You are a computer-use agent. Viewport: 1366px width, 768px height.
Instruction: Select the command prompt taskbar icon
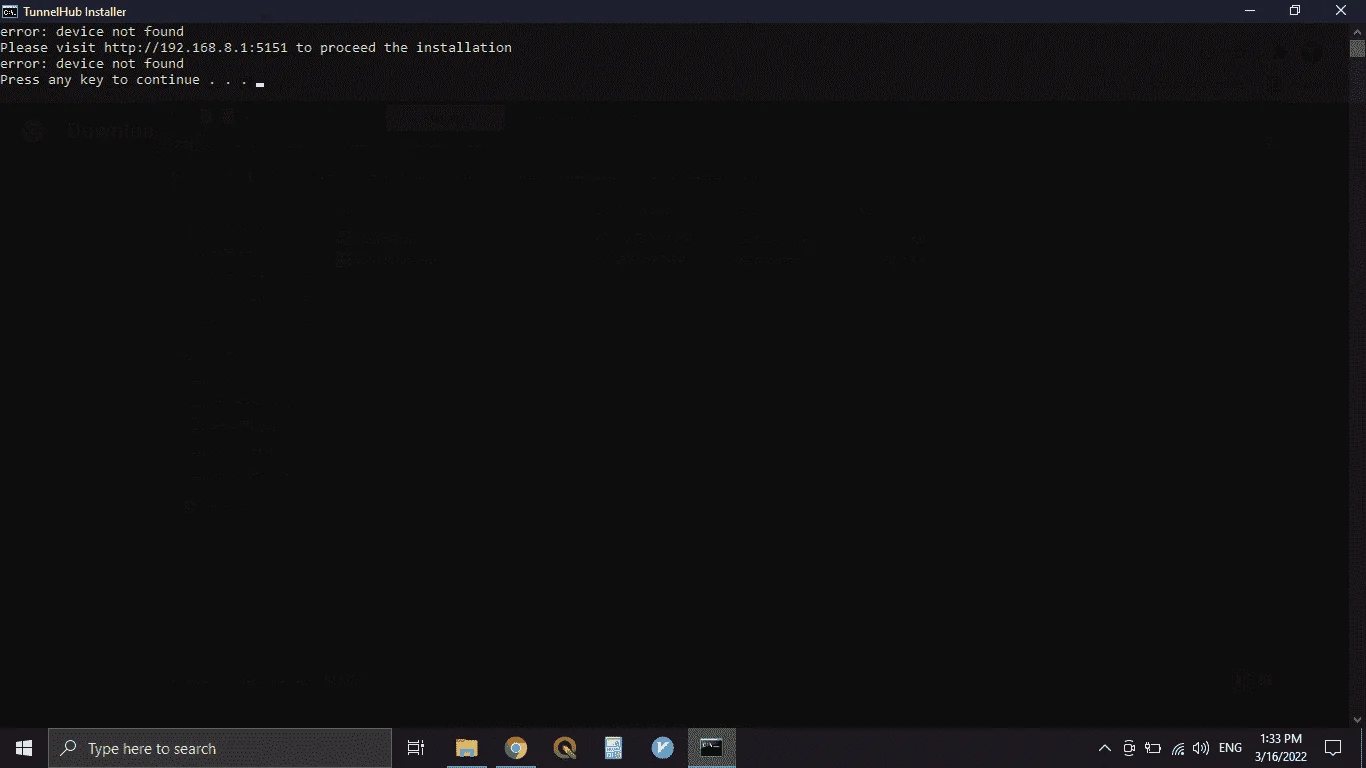click(x=711, y=748)
